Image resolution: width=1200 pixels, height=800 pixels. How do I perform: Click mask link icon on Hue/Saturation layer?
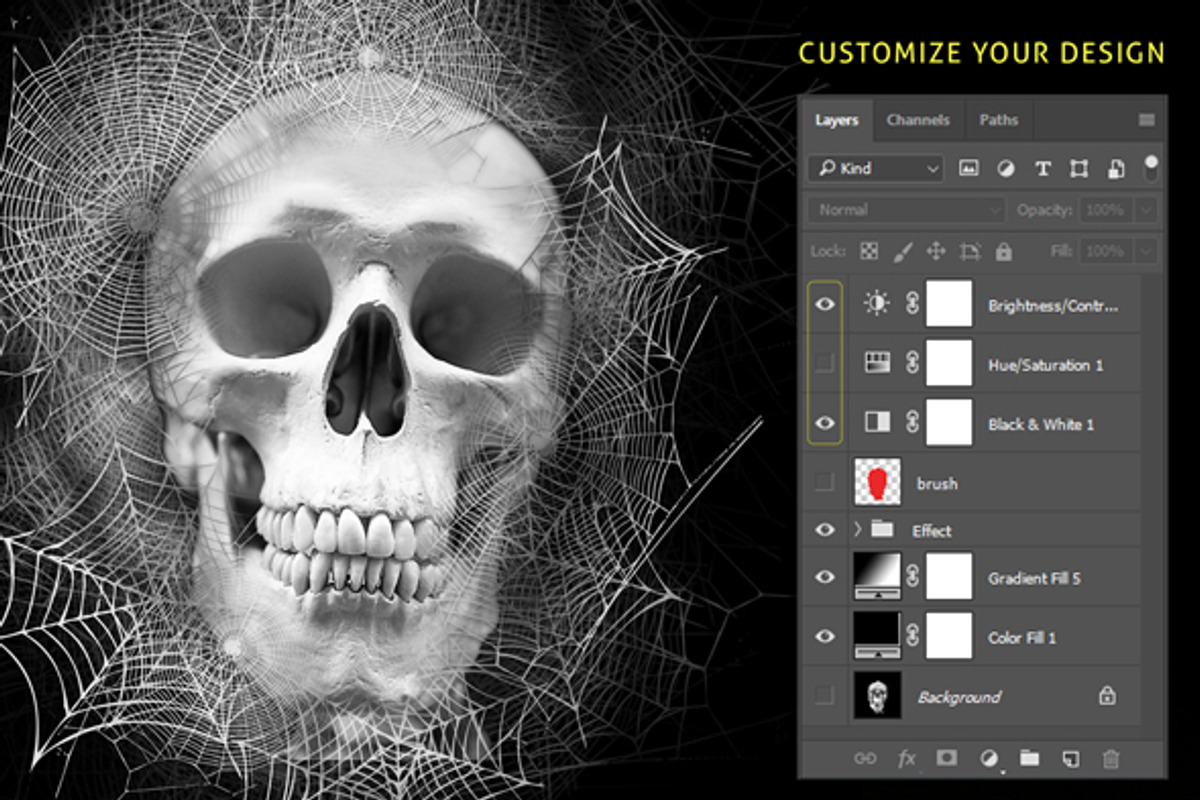pos(912,363)
